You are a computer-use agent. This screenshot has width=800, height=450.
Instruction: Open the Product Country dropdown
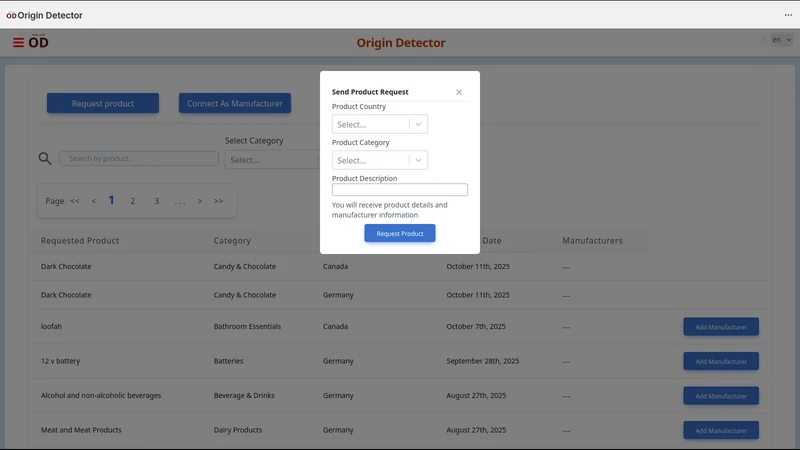380,124
